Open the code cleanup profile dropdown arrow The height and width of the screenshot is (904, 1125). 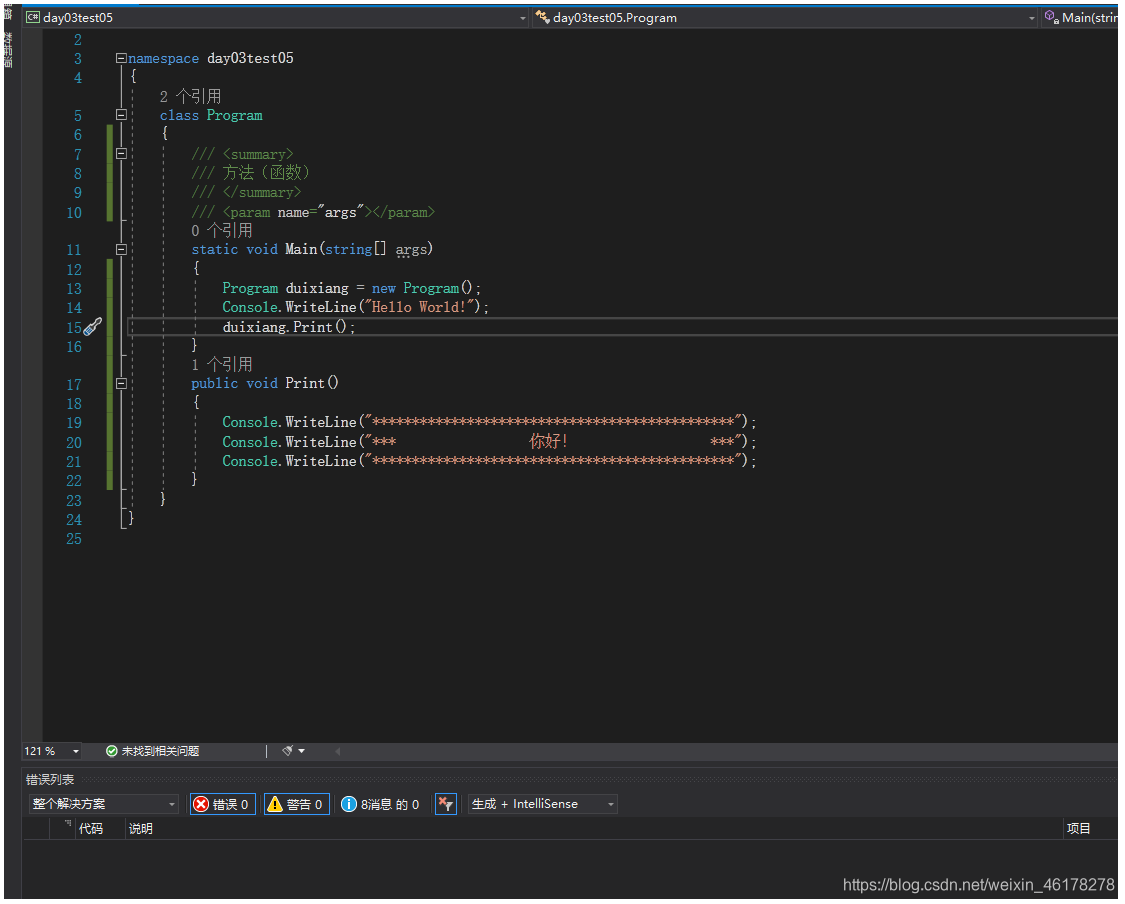tap(301, 753)
